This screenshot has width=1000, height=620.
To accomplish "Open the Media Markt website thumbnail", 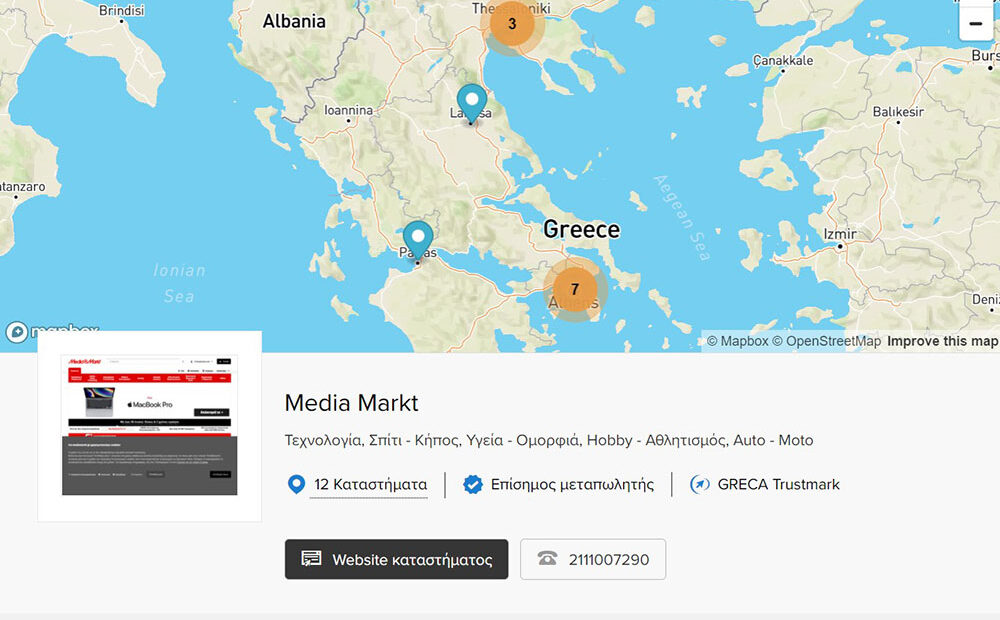I will pyautogui.click(x=149, y=425).
